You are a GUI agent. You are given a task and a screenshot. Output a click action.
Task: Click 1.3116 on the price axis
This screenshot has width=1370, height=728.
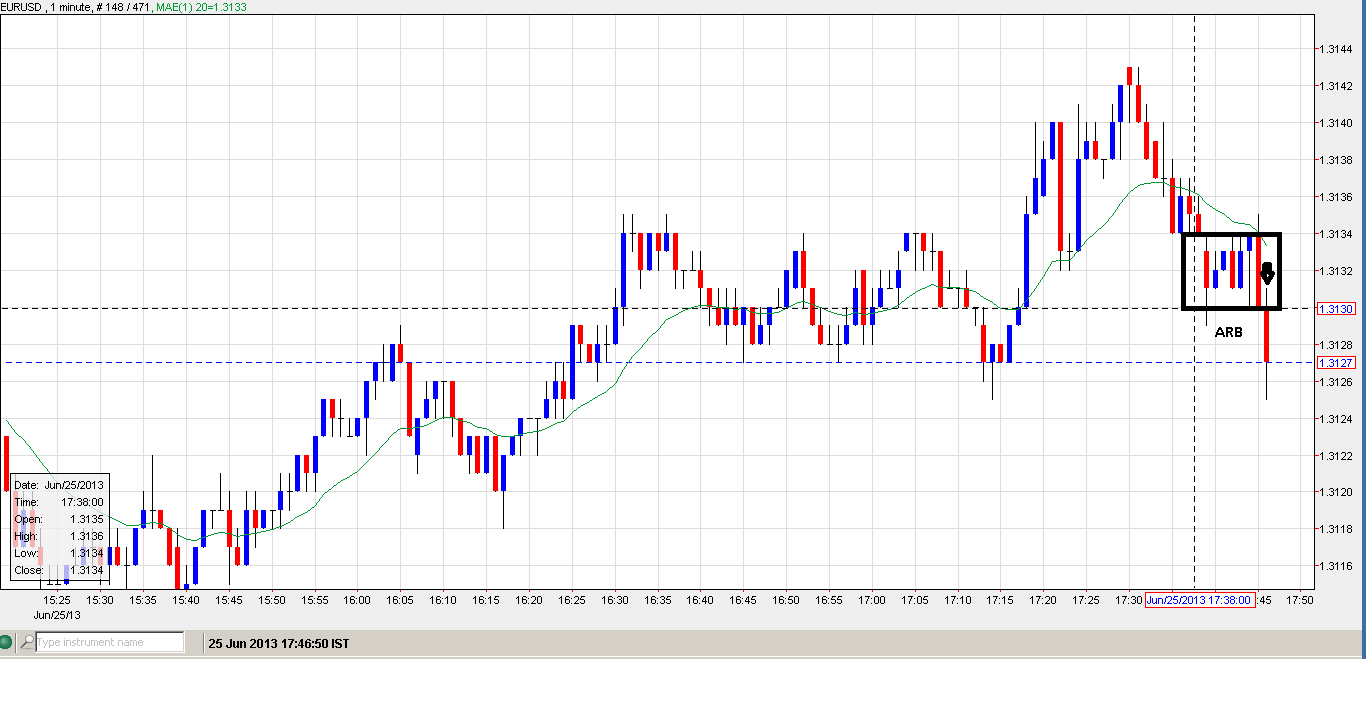click(1337, 566)
